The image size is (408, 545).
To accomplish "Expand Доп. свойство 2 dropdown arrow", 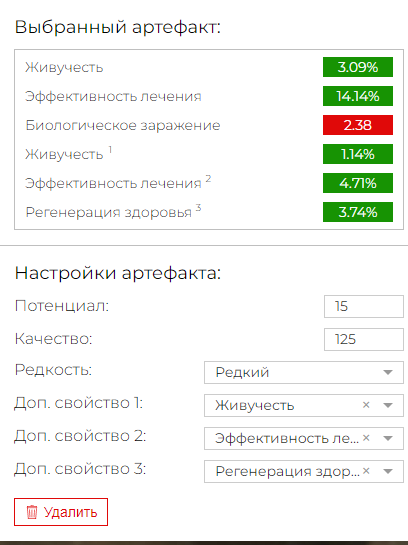I will 388,438.
